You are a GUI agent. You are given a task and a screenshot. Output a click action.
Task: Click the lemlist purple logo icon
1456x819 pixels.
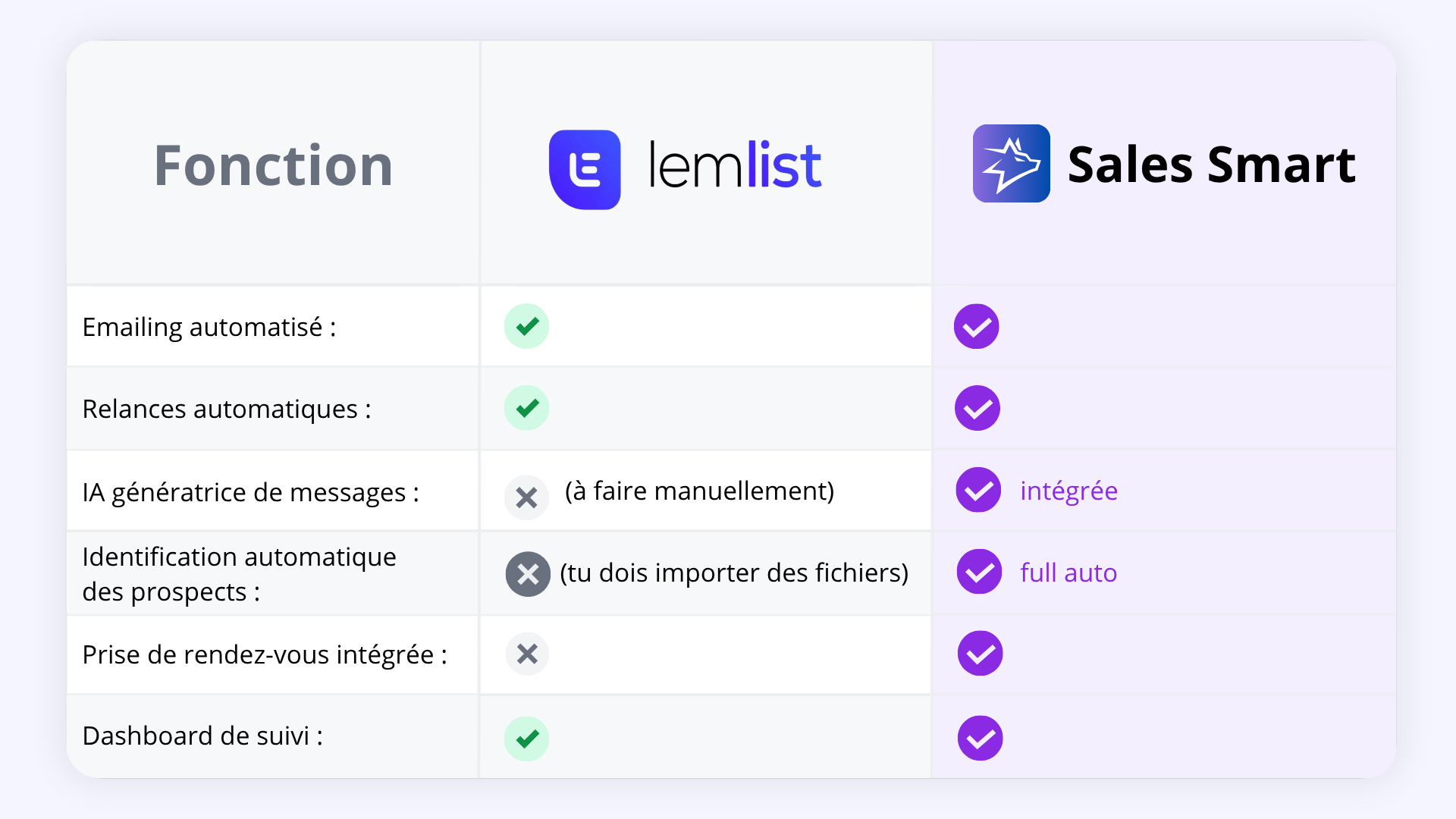[x=585, y=169]
